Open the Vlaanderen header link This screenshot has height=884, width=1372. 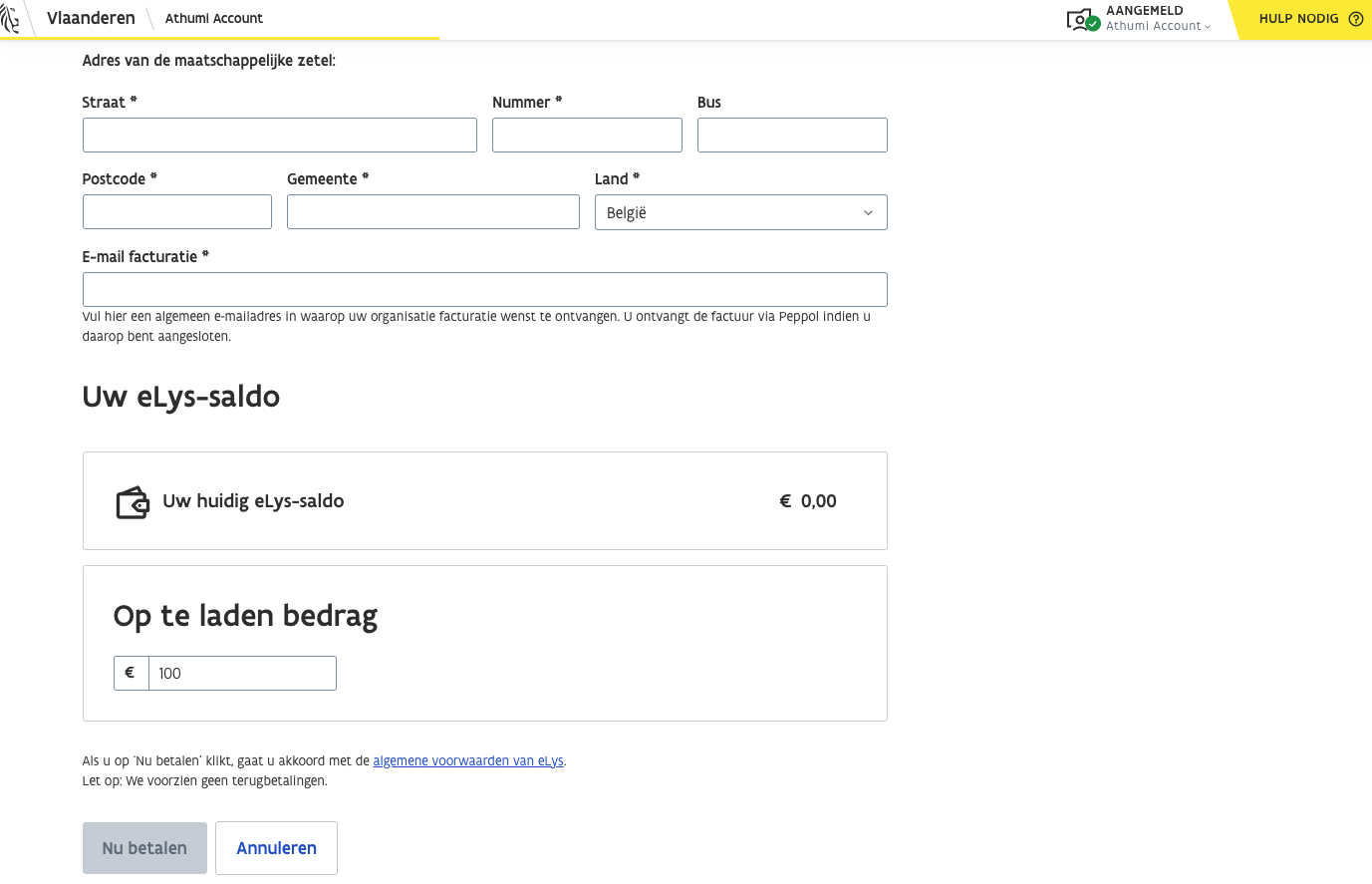pyautogui.click(x=91, y=18)
